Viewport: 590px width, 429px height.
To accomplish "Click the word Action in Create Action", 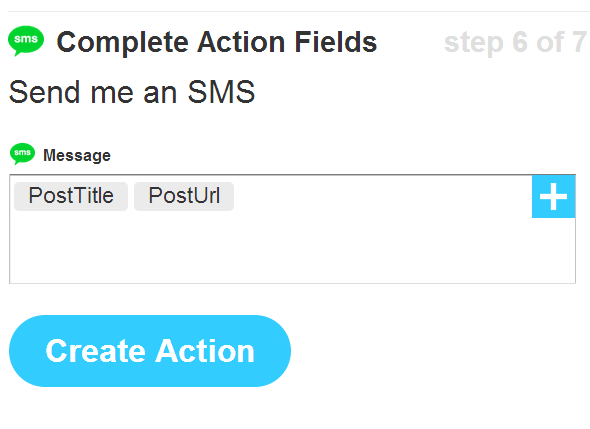I will tap(205, 351).
